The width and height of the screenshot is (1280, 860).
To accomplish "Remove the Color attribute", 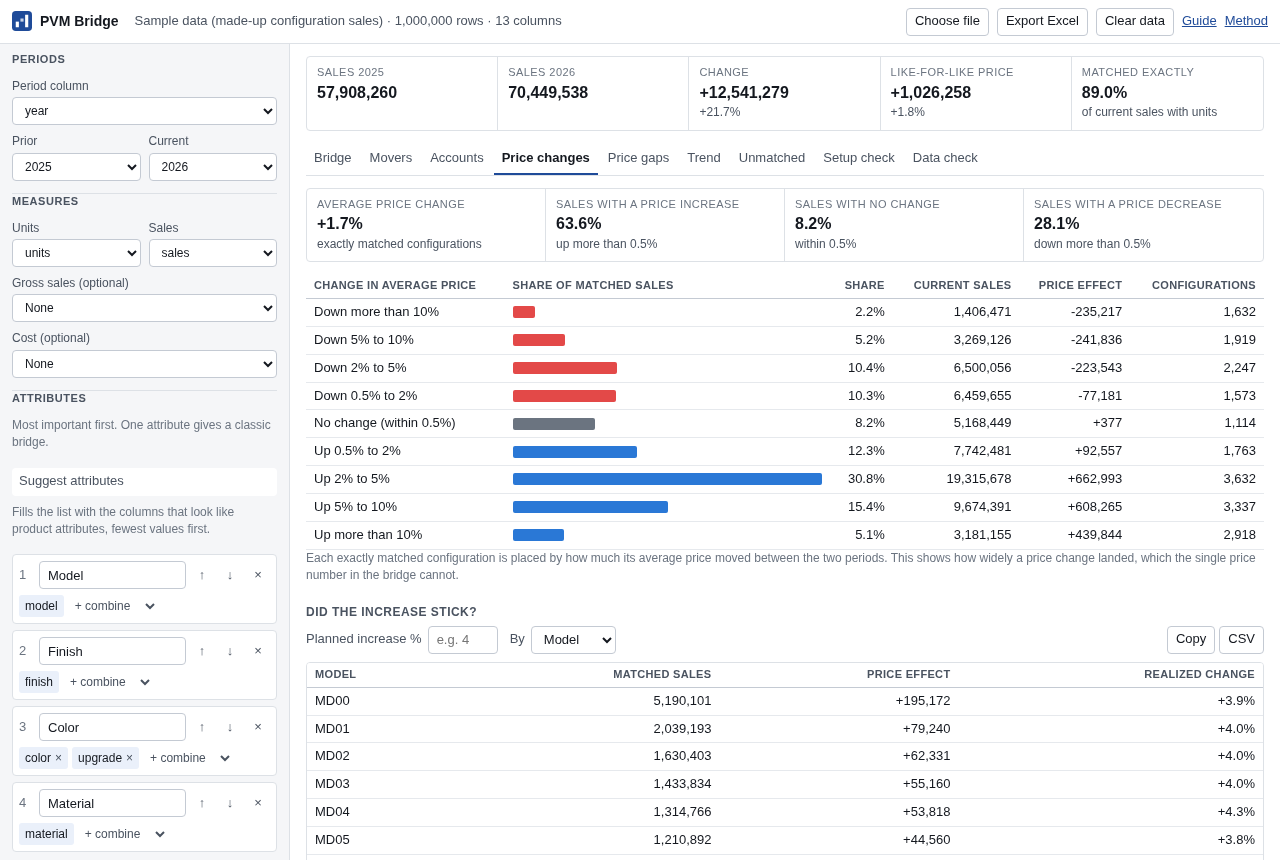I will pos(258,727).
